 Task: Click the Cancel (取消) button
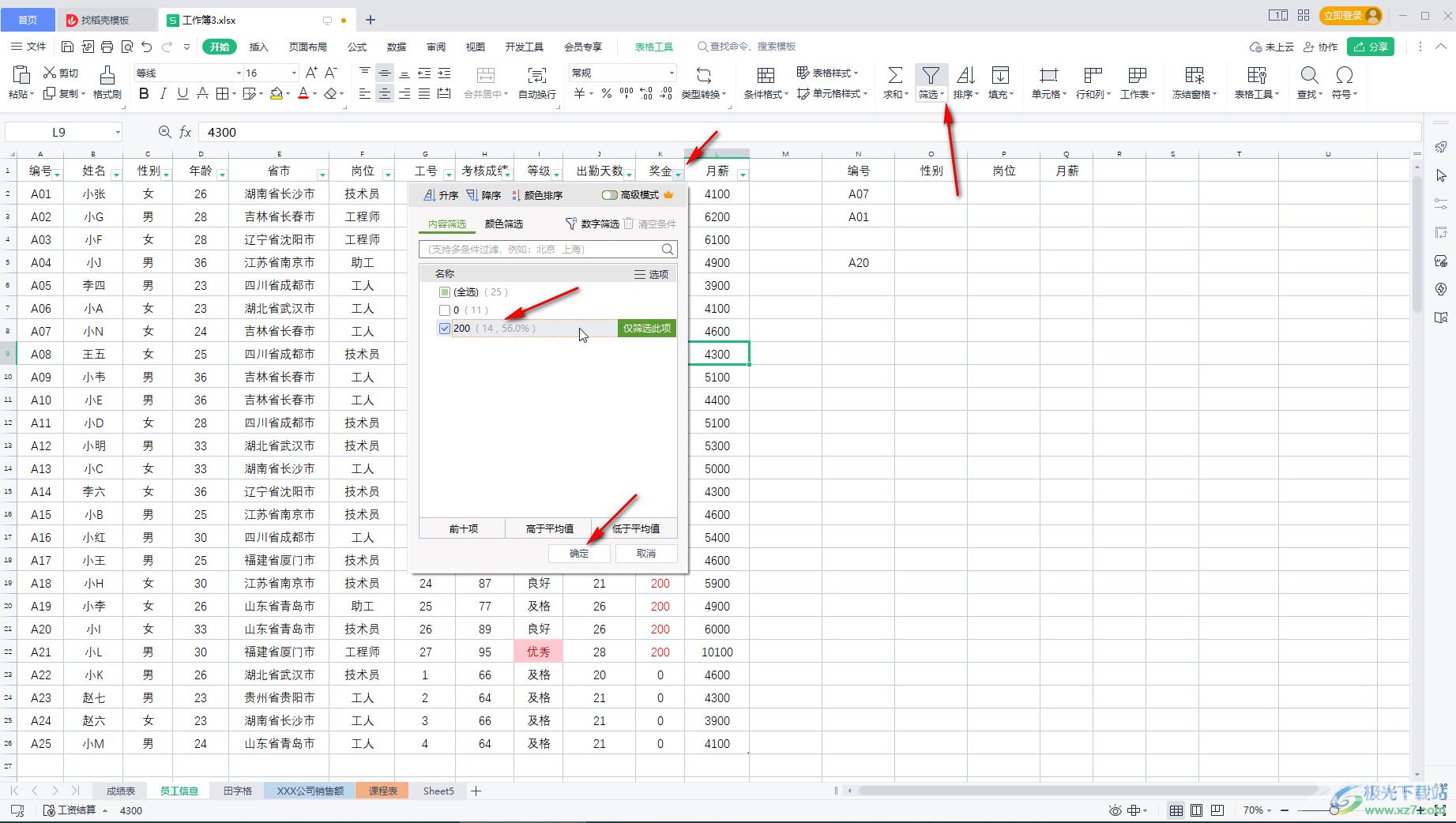646,554
